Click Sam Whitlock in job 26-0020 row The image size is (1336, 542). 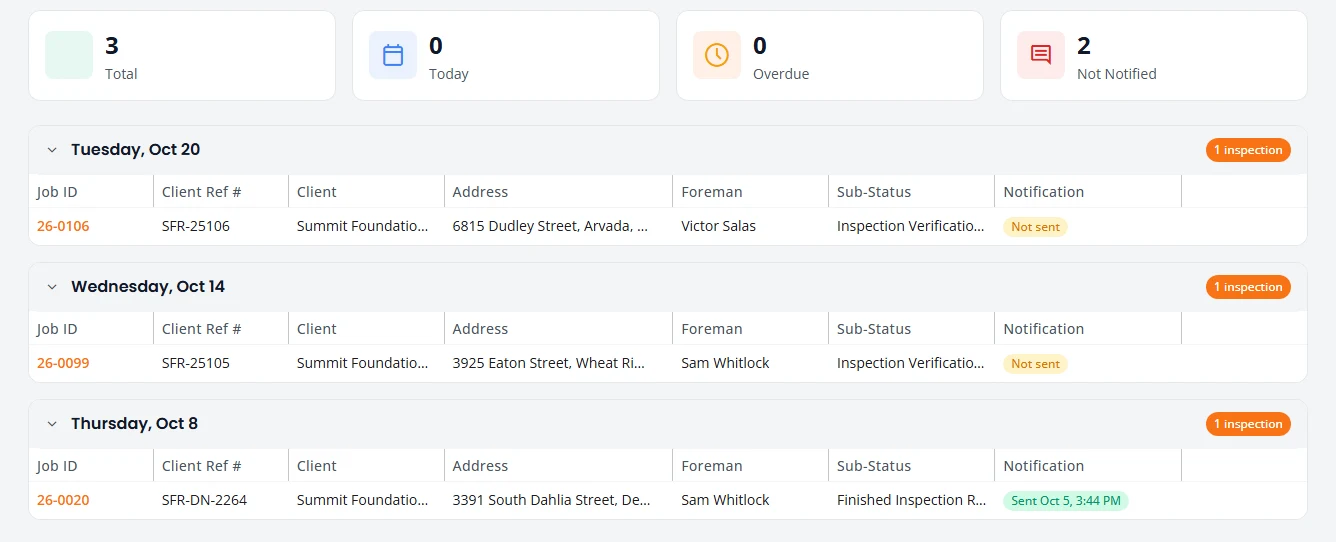(725, 500)
